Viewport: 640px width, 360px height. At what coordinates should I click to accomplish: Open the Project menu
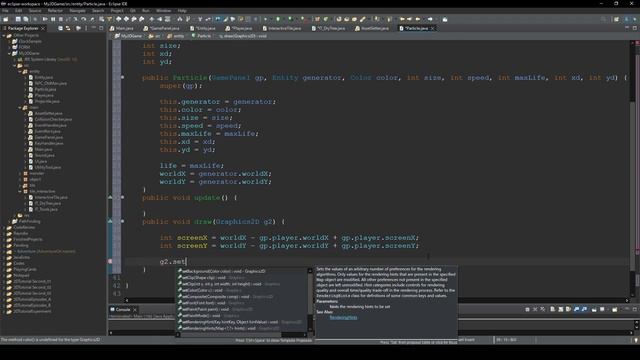pos(117,11)
